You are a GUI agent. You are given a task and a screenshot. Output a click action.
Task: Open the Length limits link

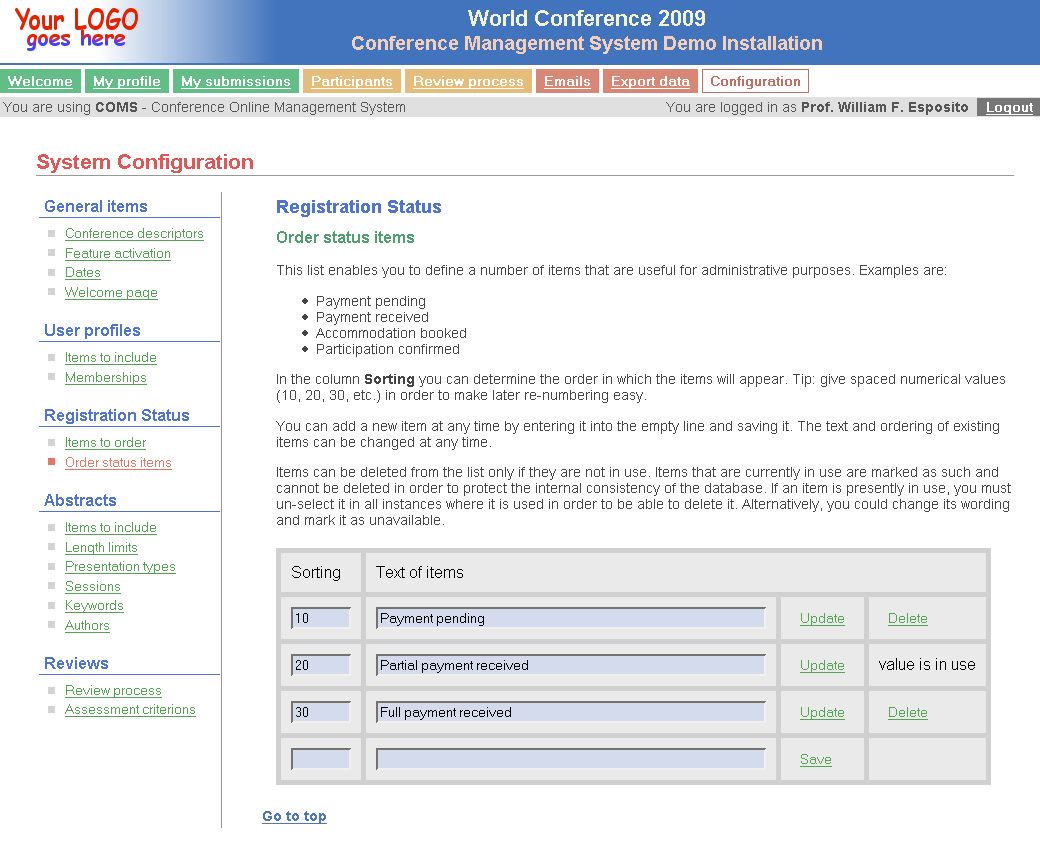coord(101,547)
